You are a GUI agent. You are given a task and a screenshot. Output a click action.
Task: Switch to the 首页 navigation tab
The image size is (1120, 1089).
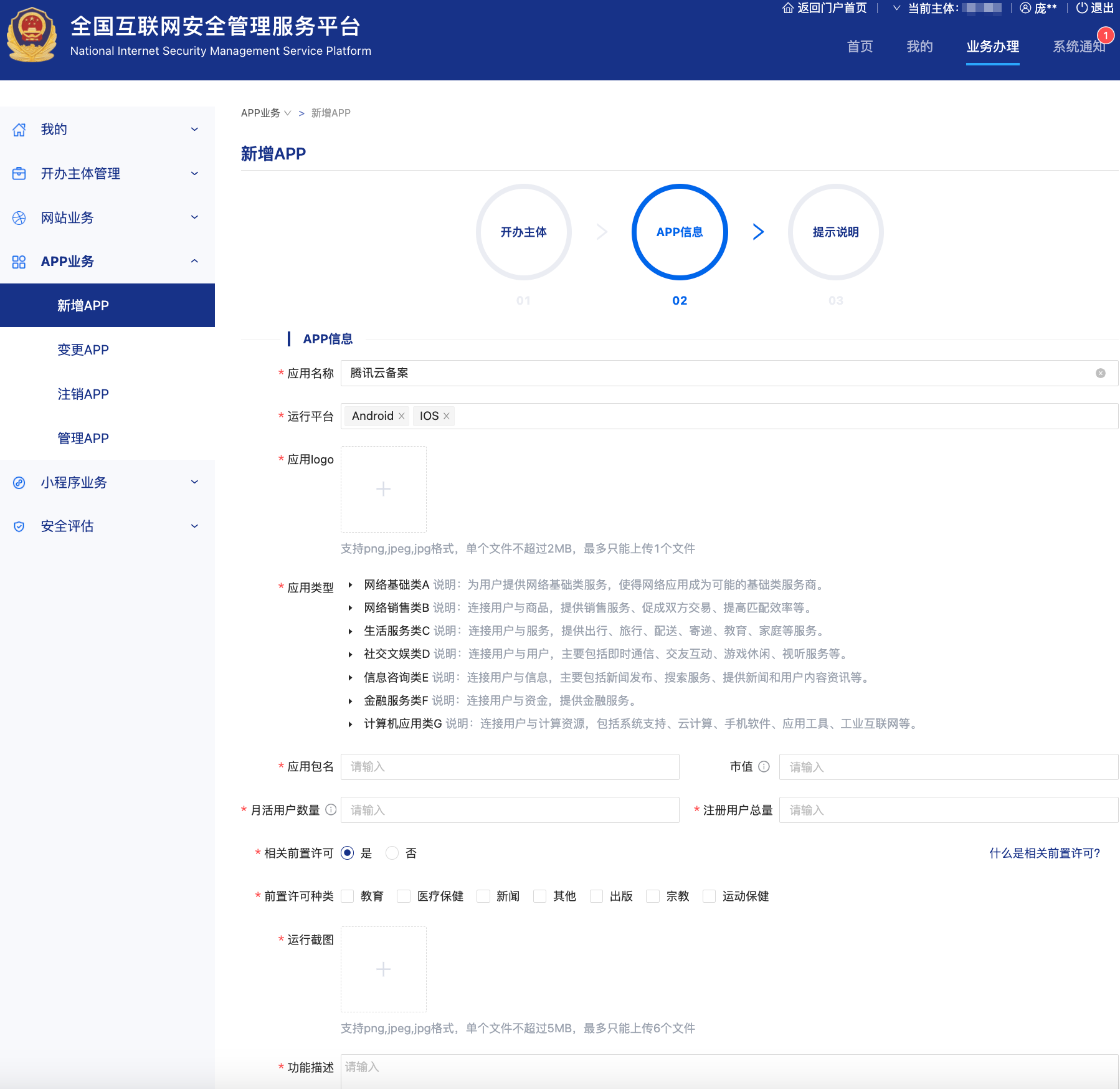coord(860,46)
